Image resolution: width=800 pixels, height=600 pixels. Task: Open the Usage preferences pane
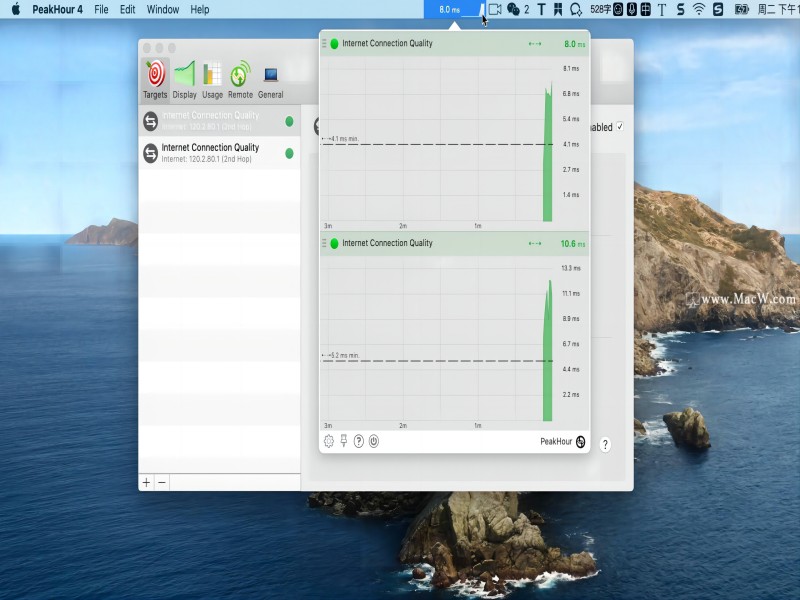tap(212, 80)
